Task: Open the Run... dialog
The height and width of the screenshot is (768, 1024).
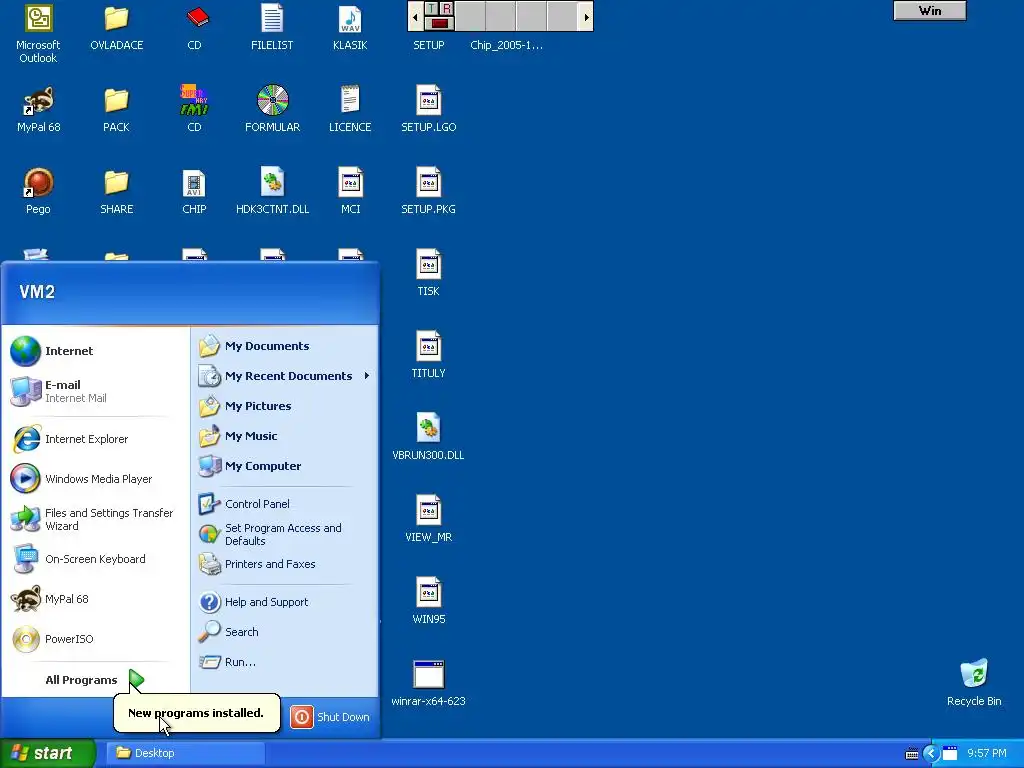Action: (x=285, y=662)
